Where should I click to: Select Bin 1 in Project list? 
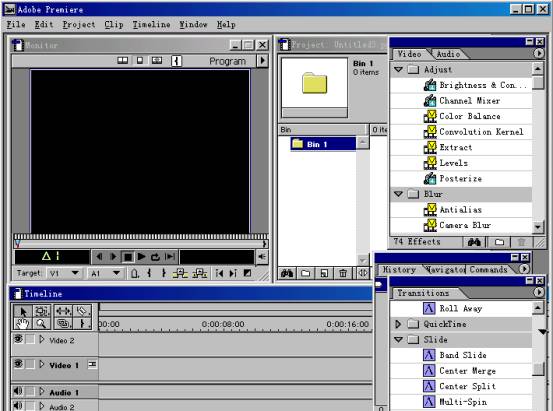click(323, 144)
